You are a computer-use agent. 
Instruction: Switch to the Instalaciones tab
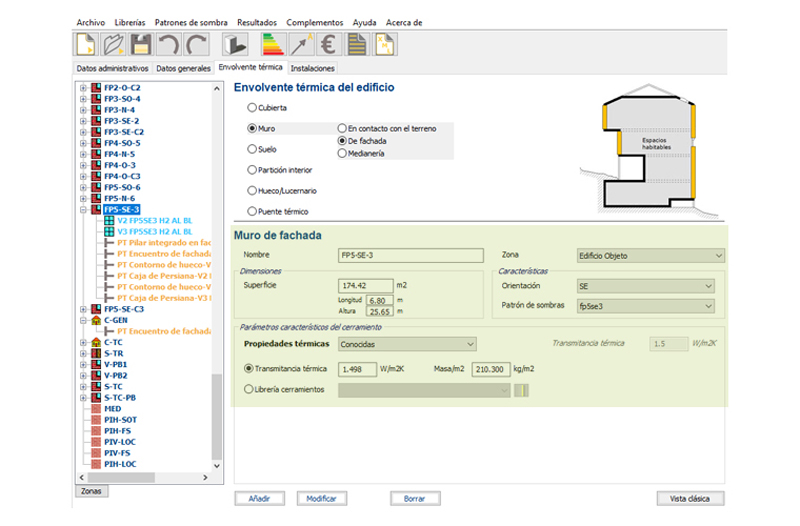(x=312, y=68)
